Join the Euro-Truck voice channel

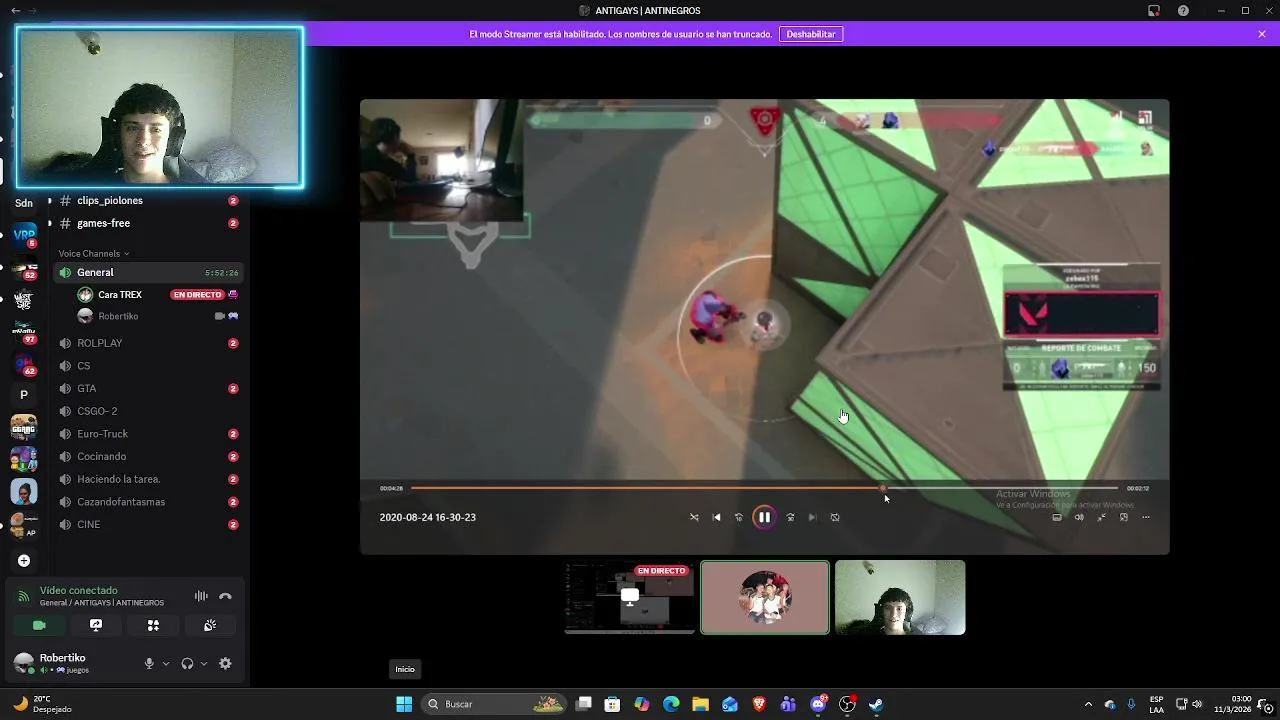[148, 434]
